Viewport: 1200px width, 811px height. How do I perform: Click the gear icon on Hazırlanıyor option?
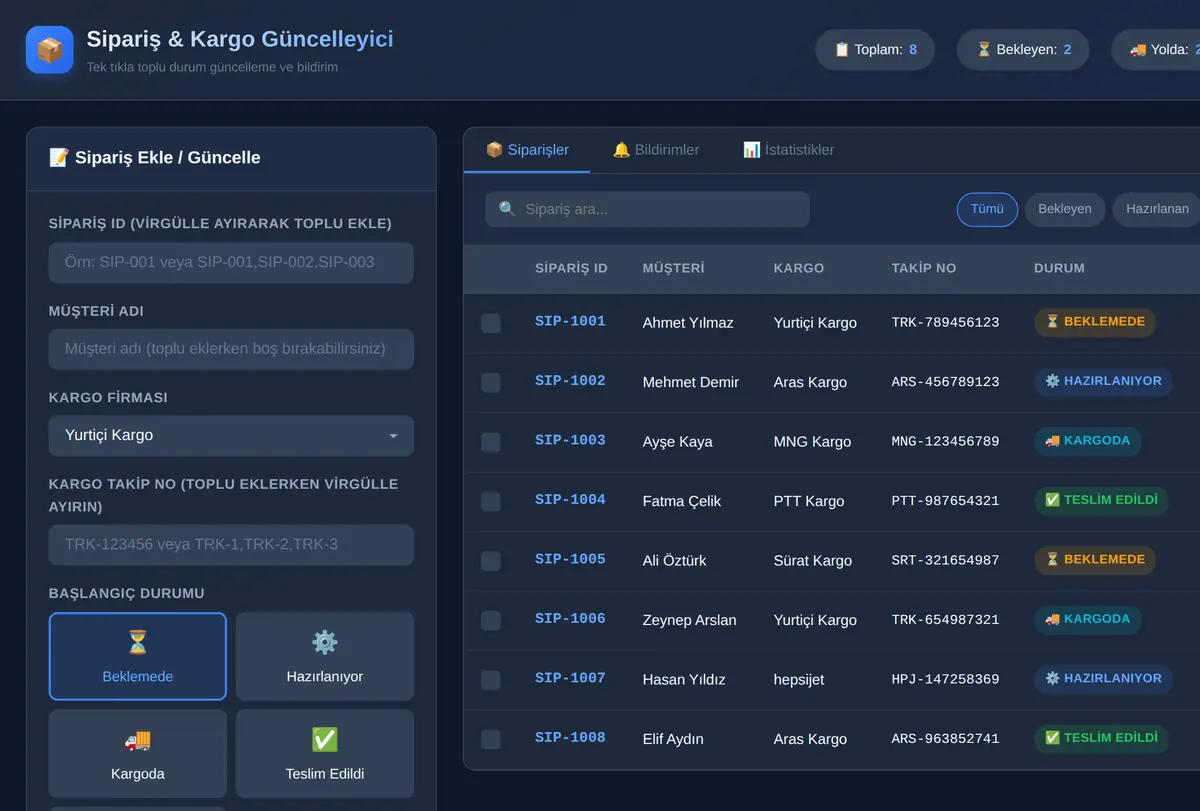(x=325, y=642)
